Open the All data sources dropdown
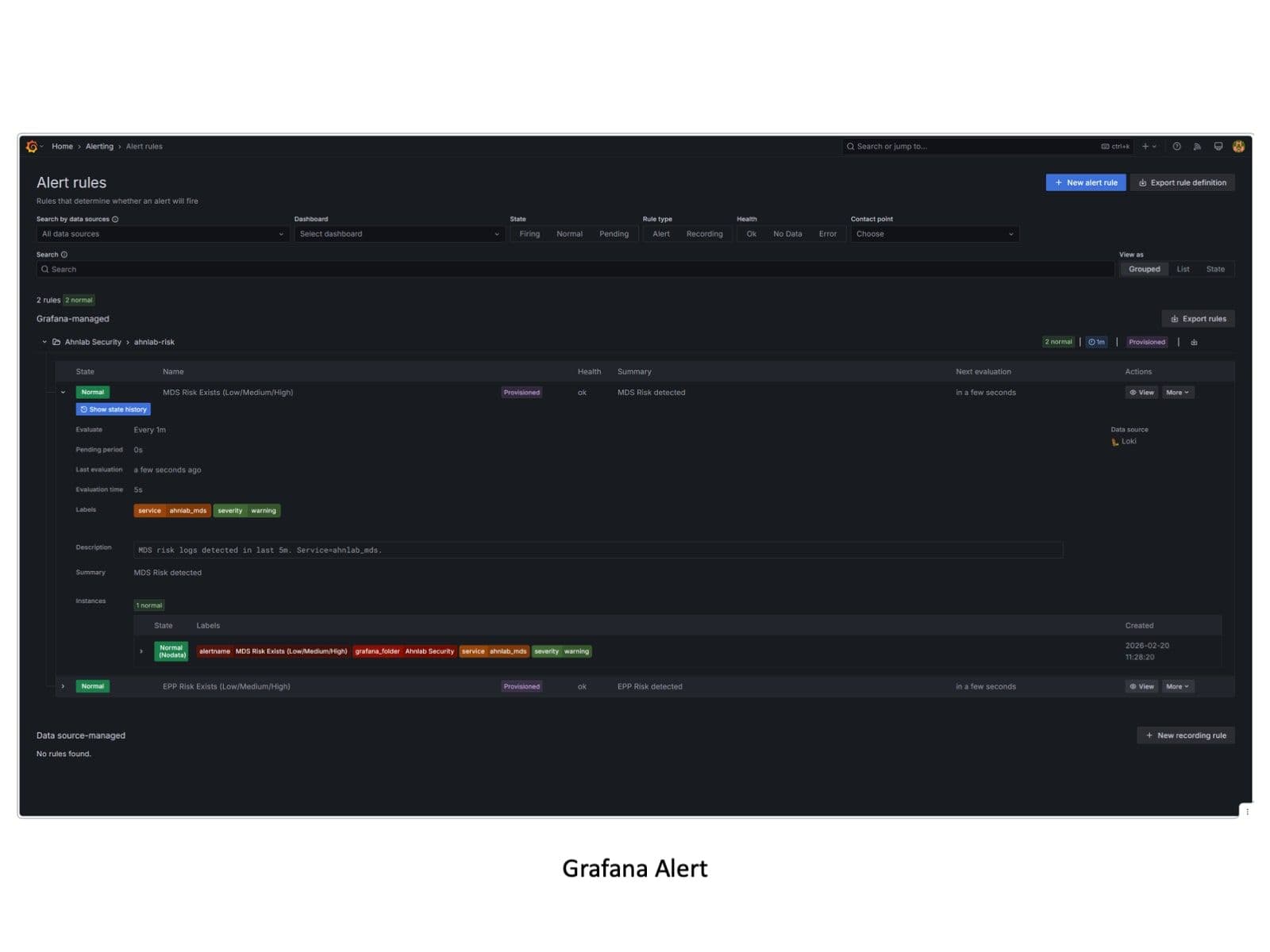 162,234
